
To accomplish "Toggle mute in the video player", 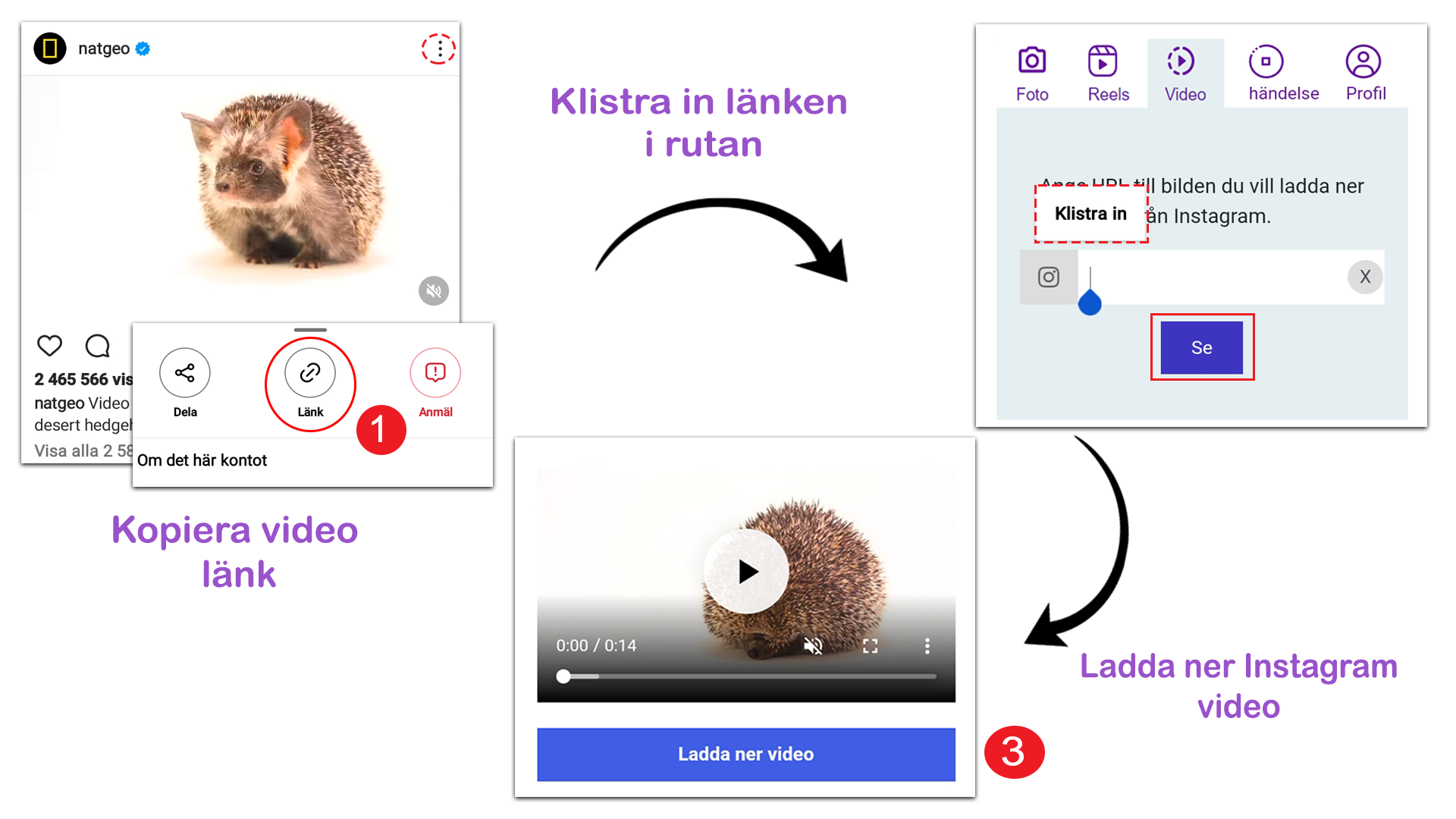I will (x=814, y=646).
